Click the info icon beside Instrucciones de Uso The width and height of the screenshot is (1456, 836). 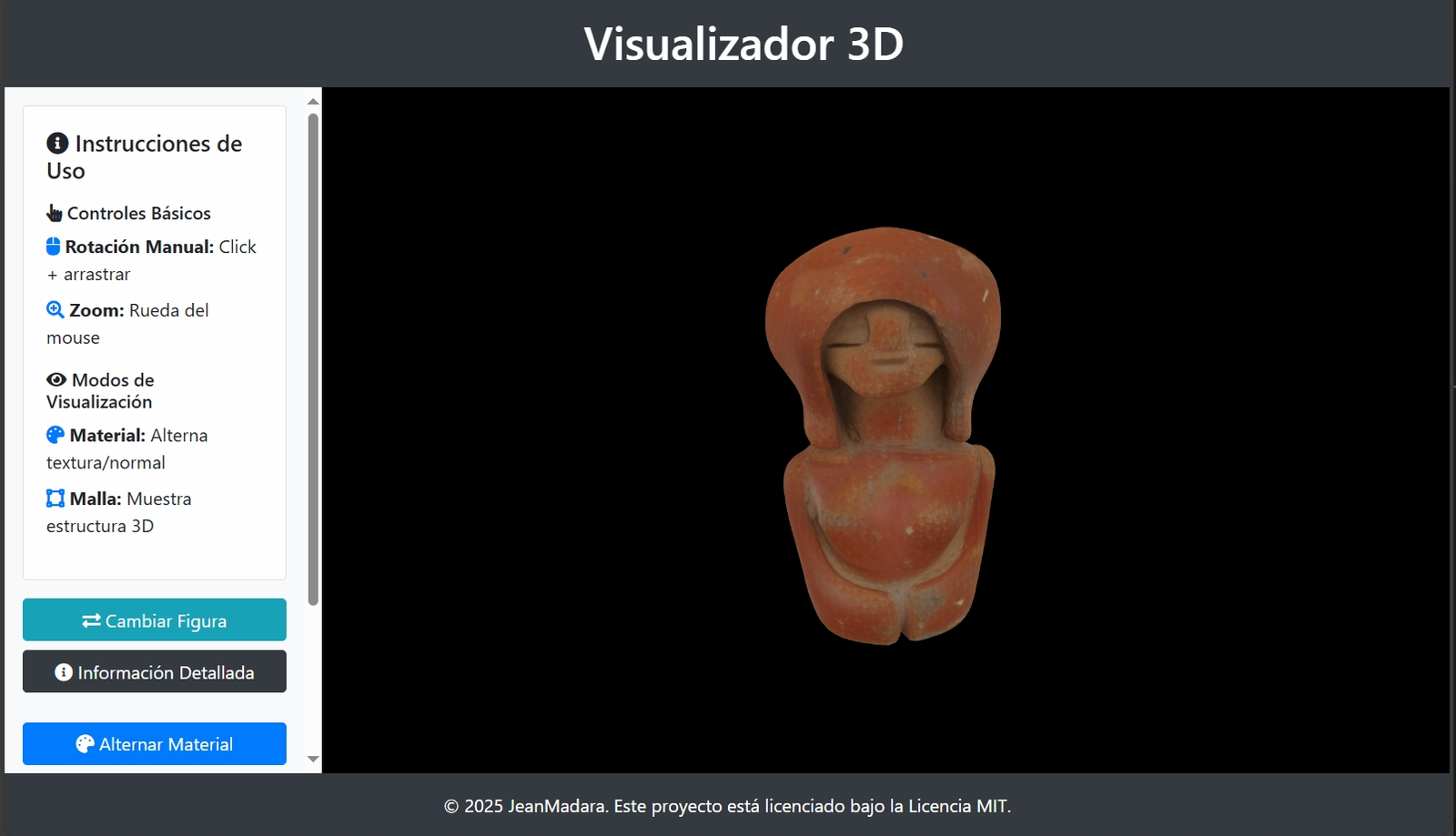(57, 144)
